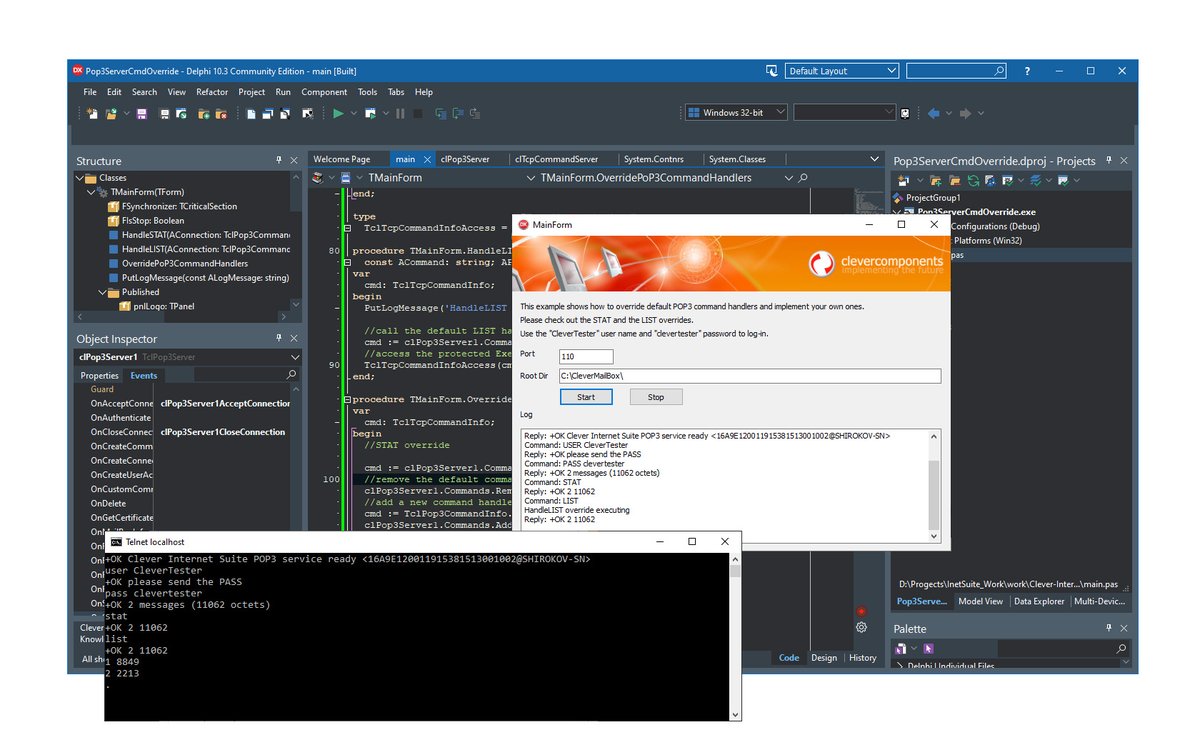This screenshot has height=750, width=1200.
Task: Click the IDE search box in title bar
Action: coord(956,71)
